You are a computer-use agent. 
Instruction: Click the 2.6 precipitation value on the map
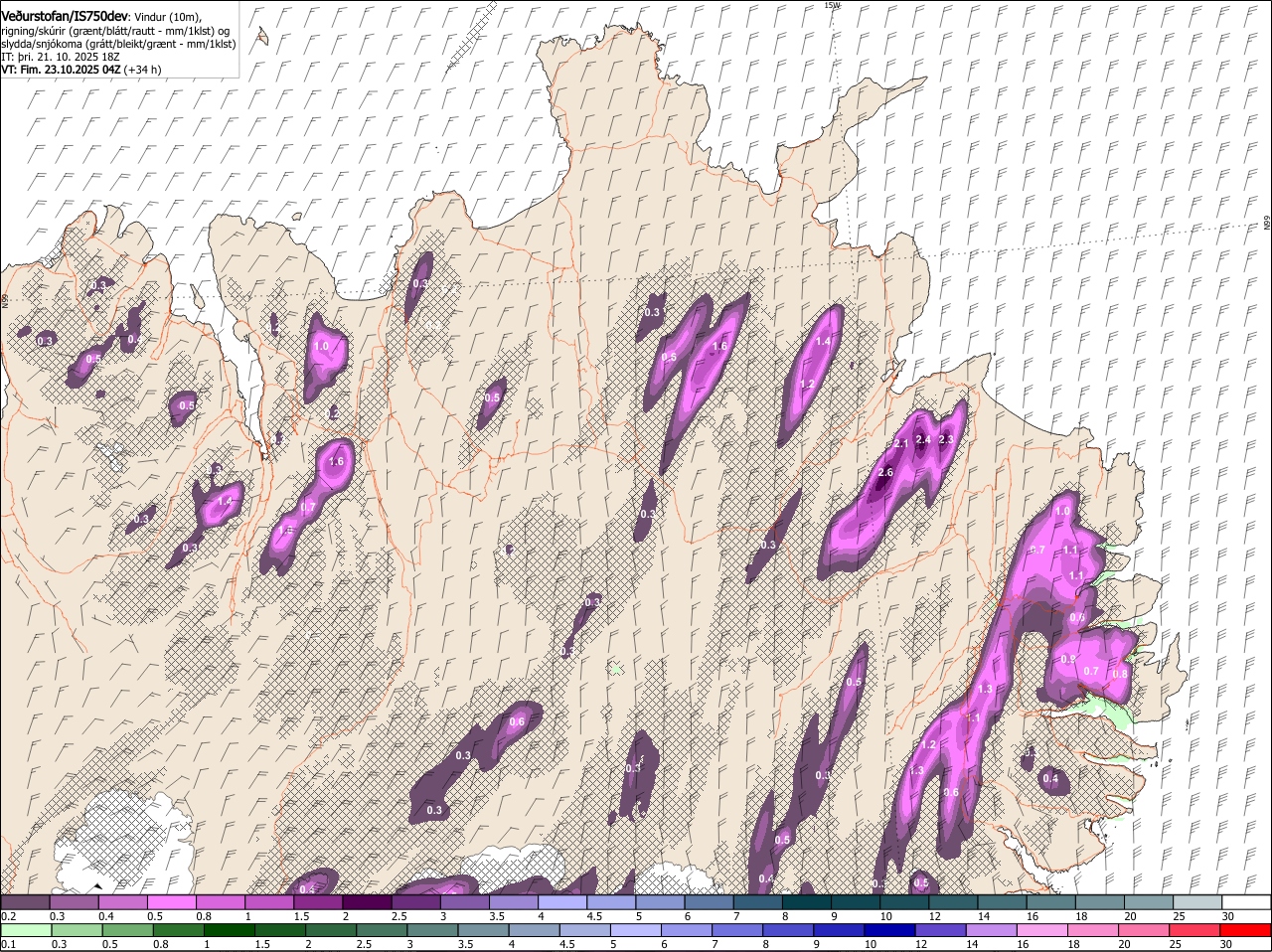coord(886,472)
